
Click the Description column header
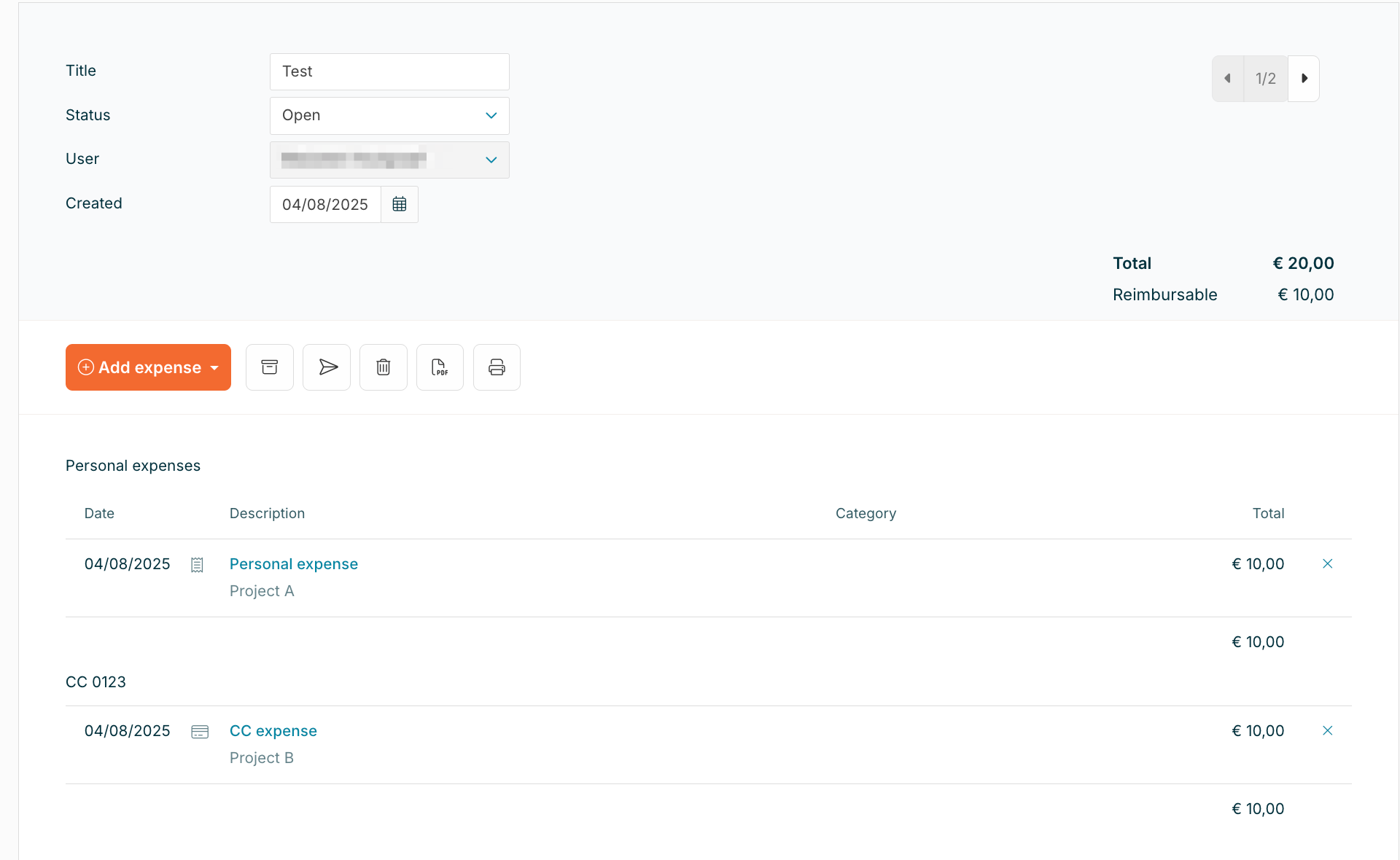coord(267,514)
